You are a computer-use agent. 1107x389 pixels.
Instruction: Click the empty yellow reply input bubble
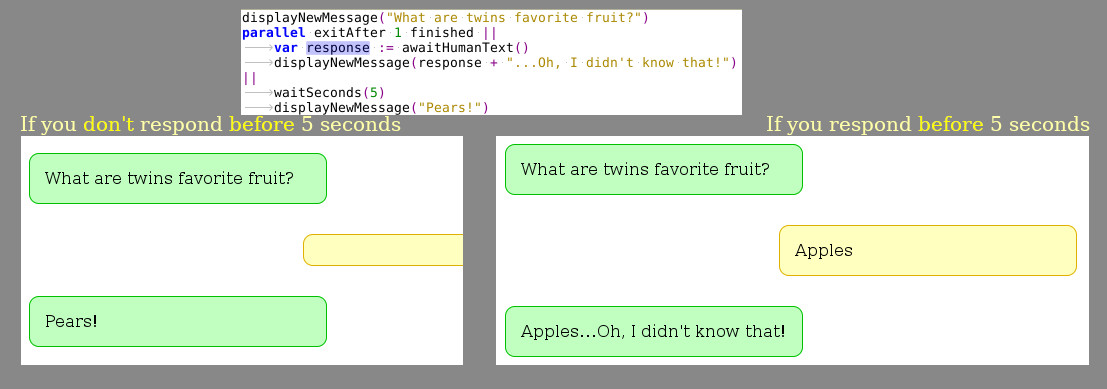tap(383, 250)
